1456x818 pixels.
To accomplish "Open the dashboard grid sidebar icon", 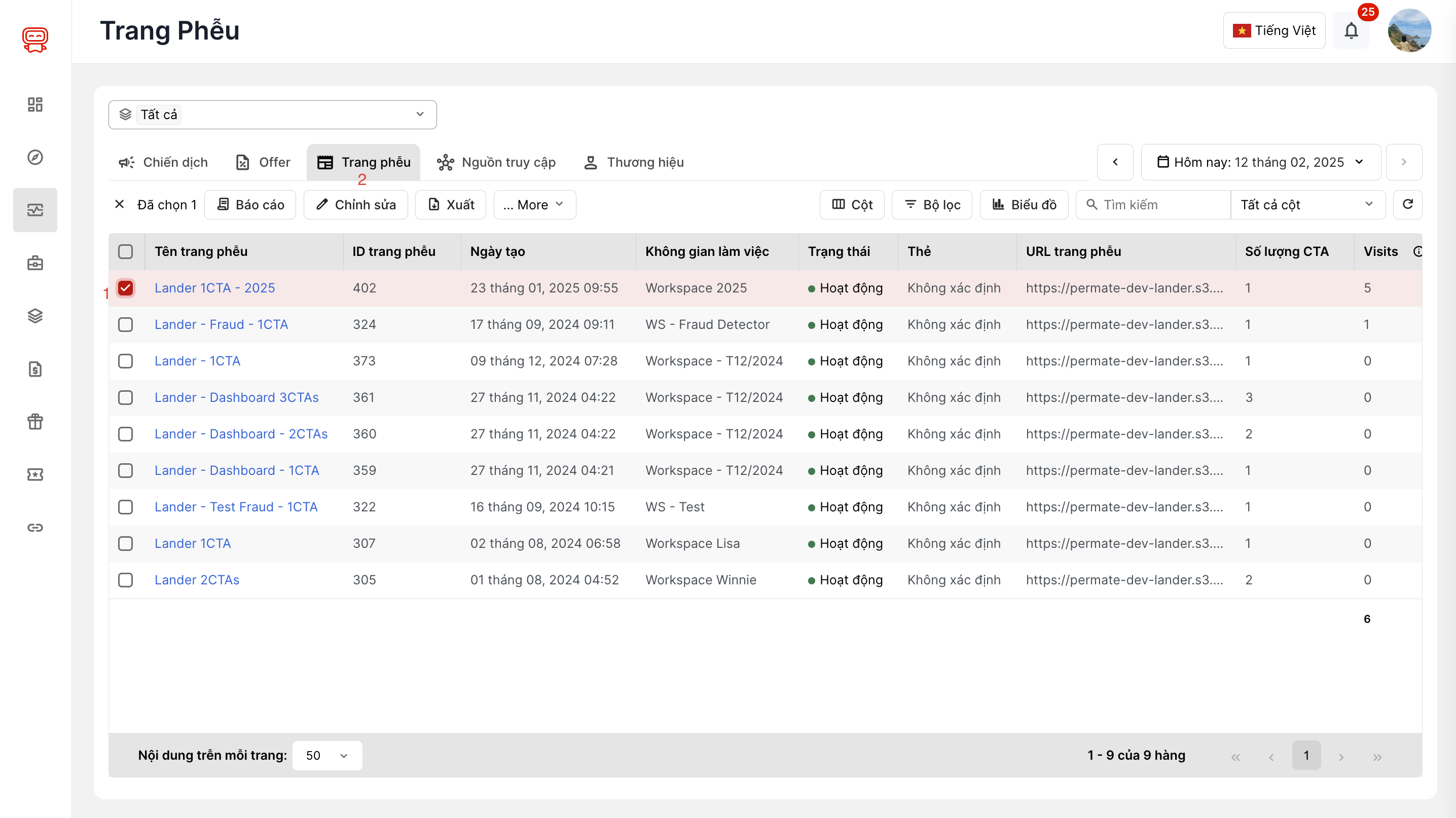I will coord(35,104).
